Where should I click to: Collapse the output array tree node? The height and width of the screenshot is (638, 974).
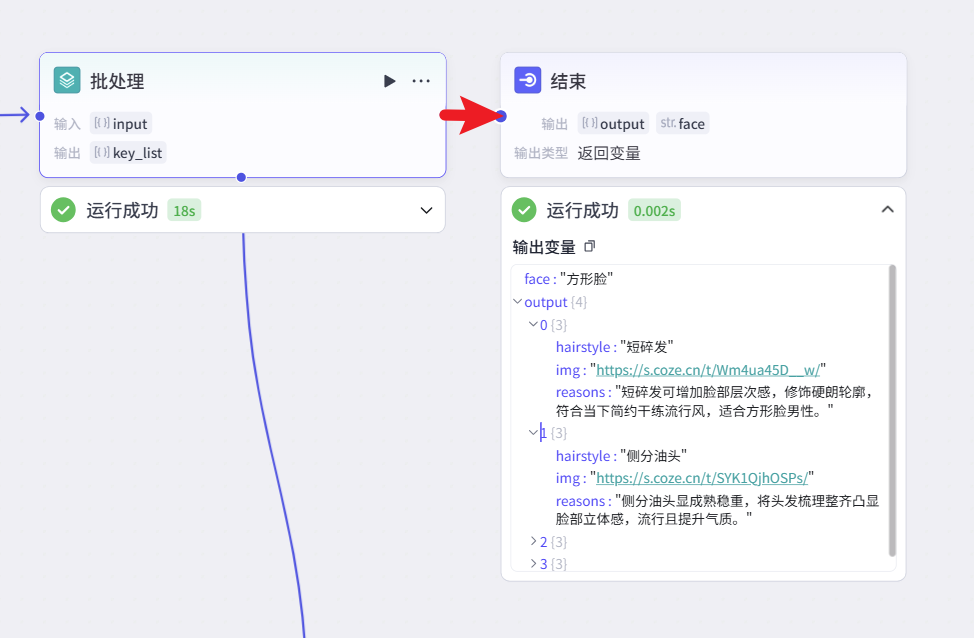coord(517,302)
